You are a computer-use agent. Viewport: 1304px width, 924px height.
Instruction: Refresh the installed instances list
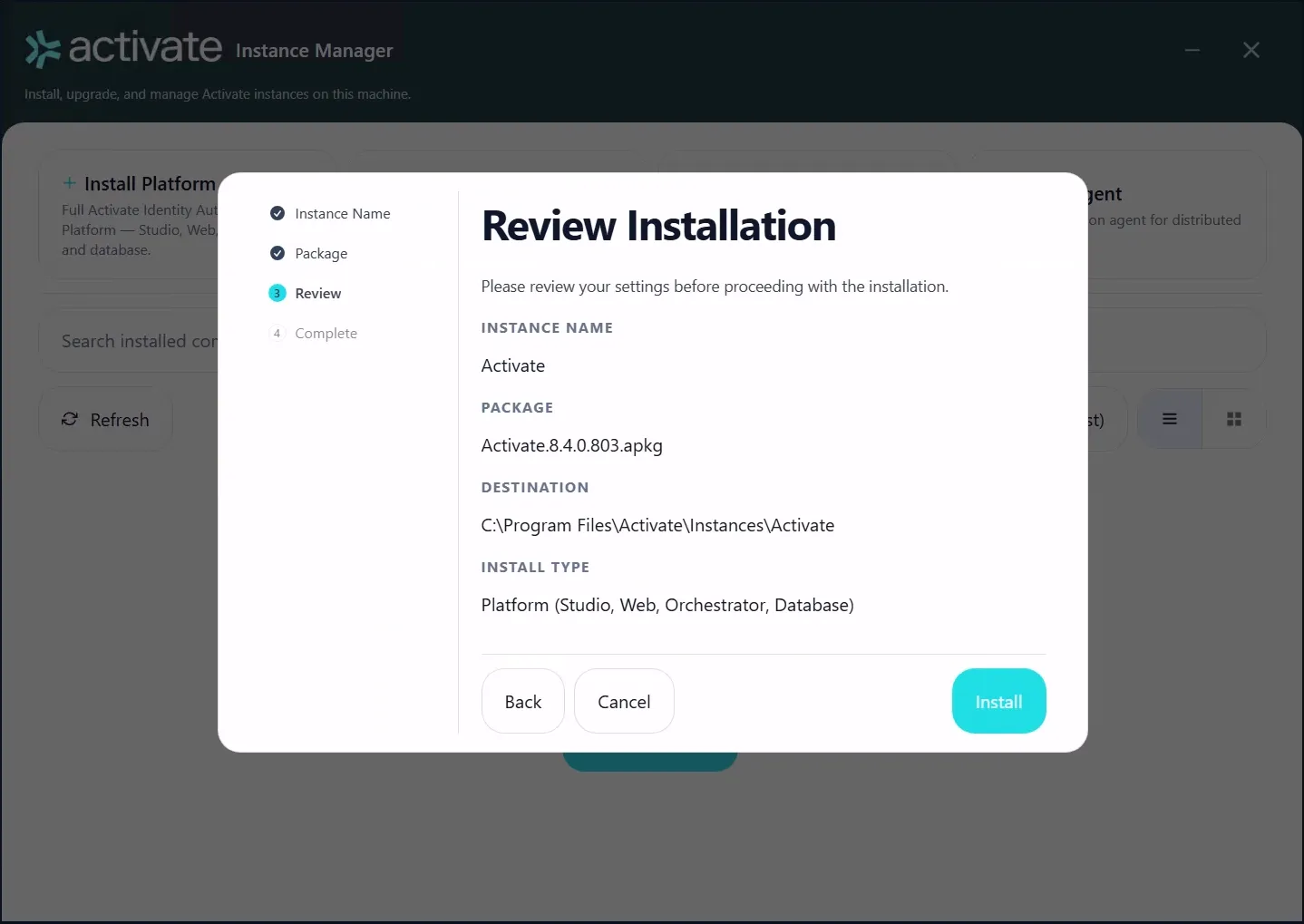[x=105, y=419]
